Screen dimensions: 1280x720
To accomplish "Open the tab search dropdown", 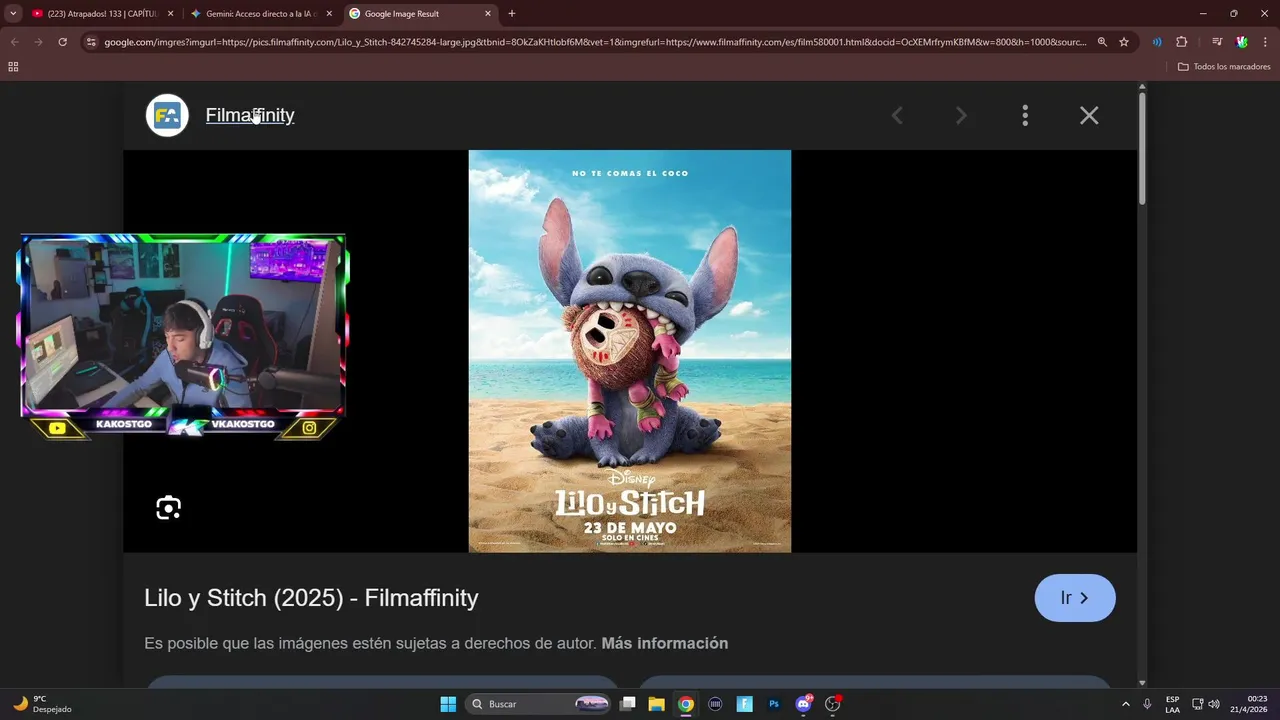I will click(x=13, y=14).
